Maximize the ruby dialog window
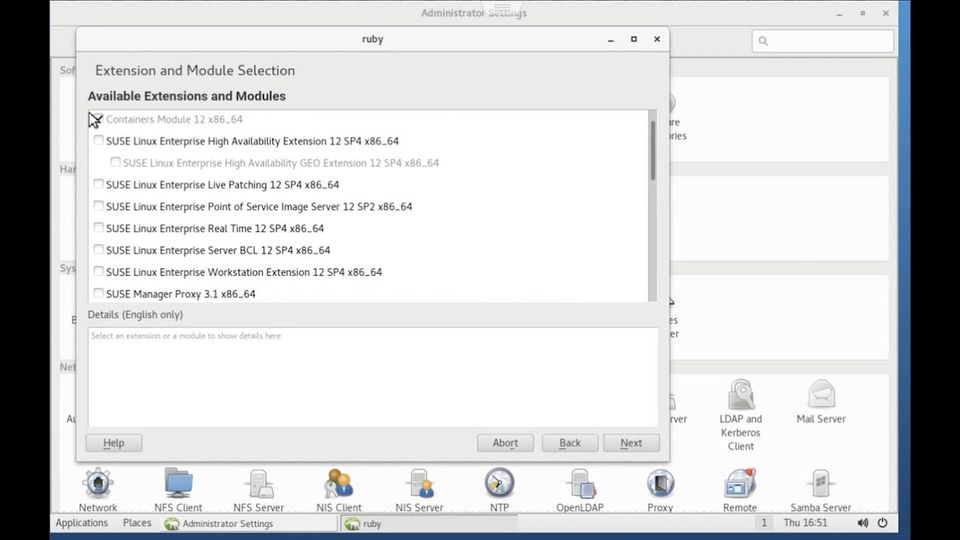The height and width of the screenshot is (540, 960). tap(634, 39)
